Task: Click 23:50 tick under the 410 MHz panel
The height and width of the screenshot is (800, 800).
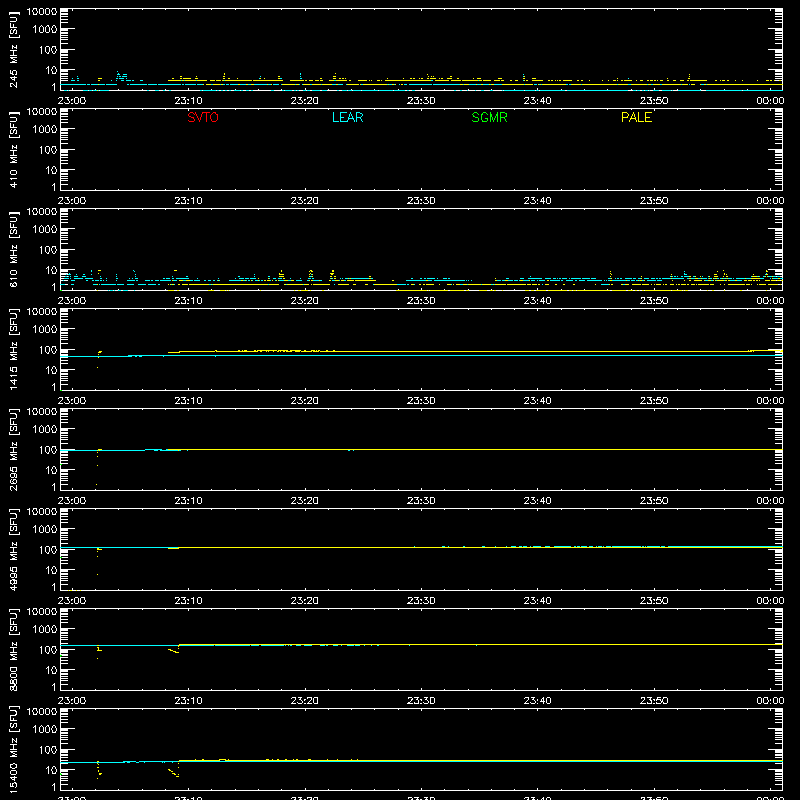Action: (654, 201)
